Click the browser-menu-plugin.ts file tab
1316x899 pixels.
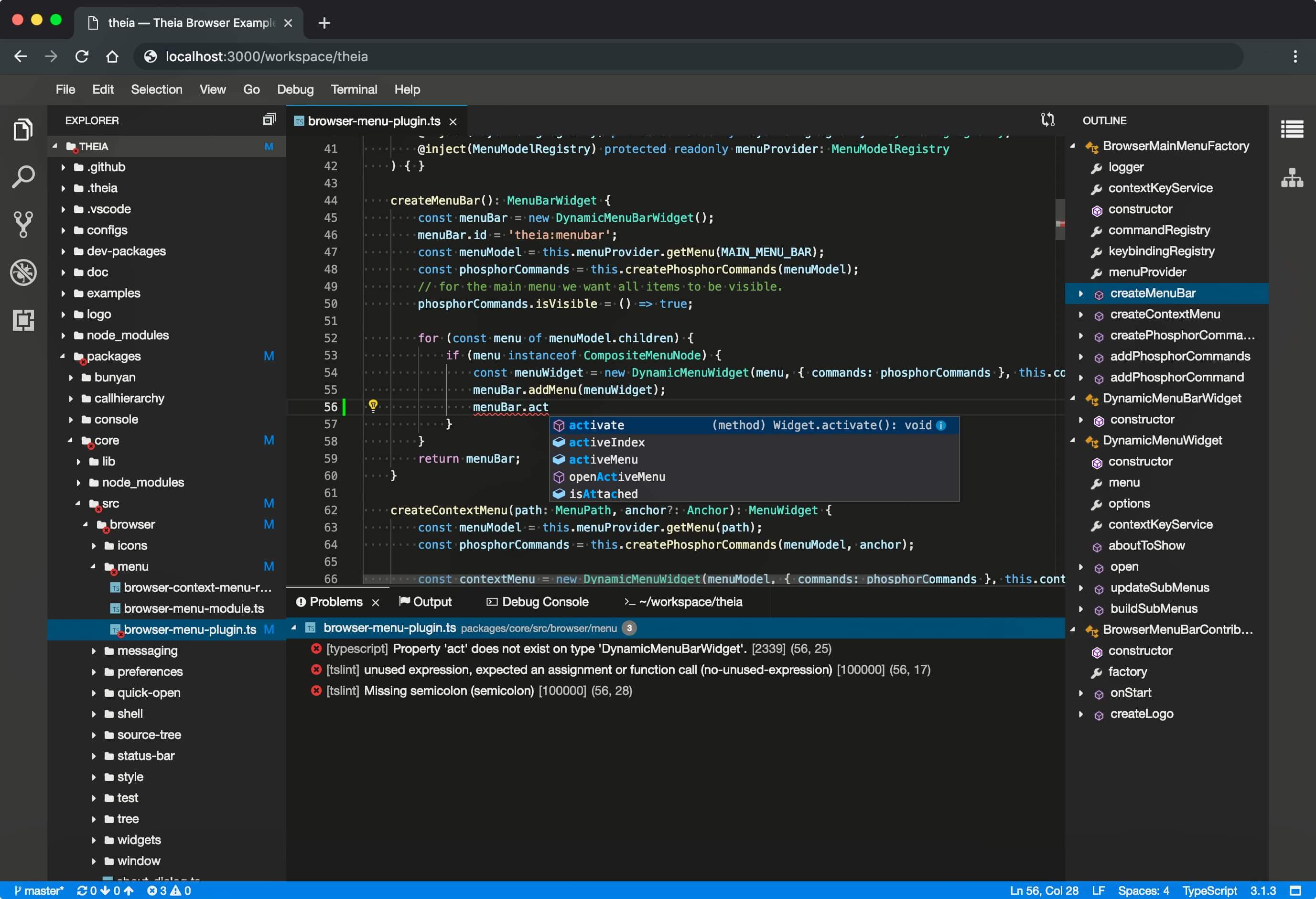tap(374, 120)
